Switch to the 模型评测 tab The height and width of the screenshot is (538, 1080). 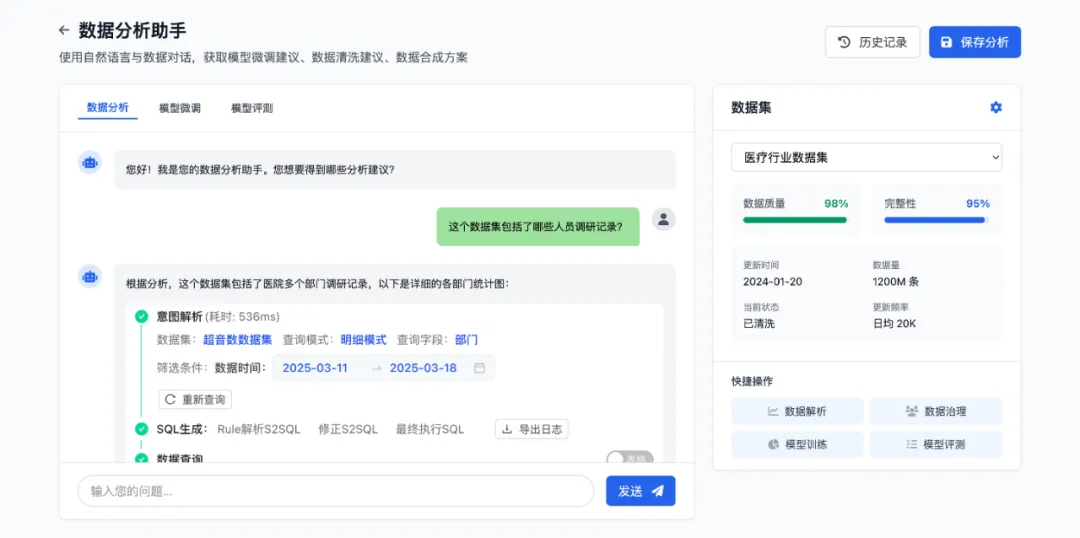click(252, 108)
